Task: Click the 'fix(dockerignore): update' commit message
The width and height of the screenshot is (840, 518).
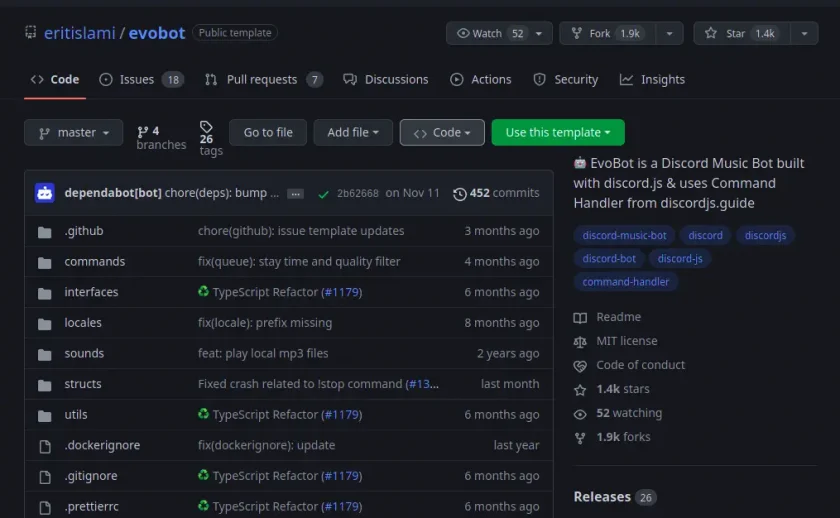Action: [x=266, y=445]
